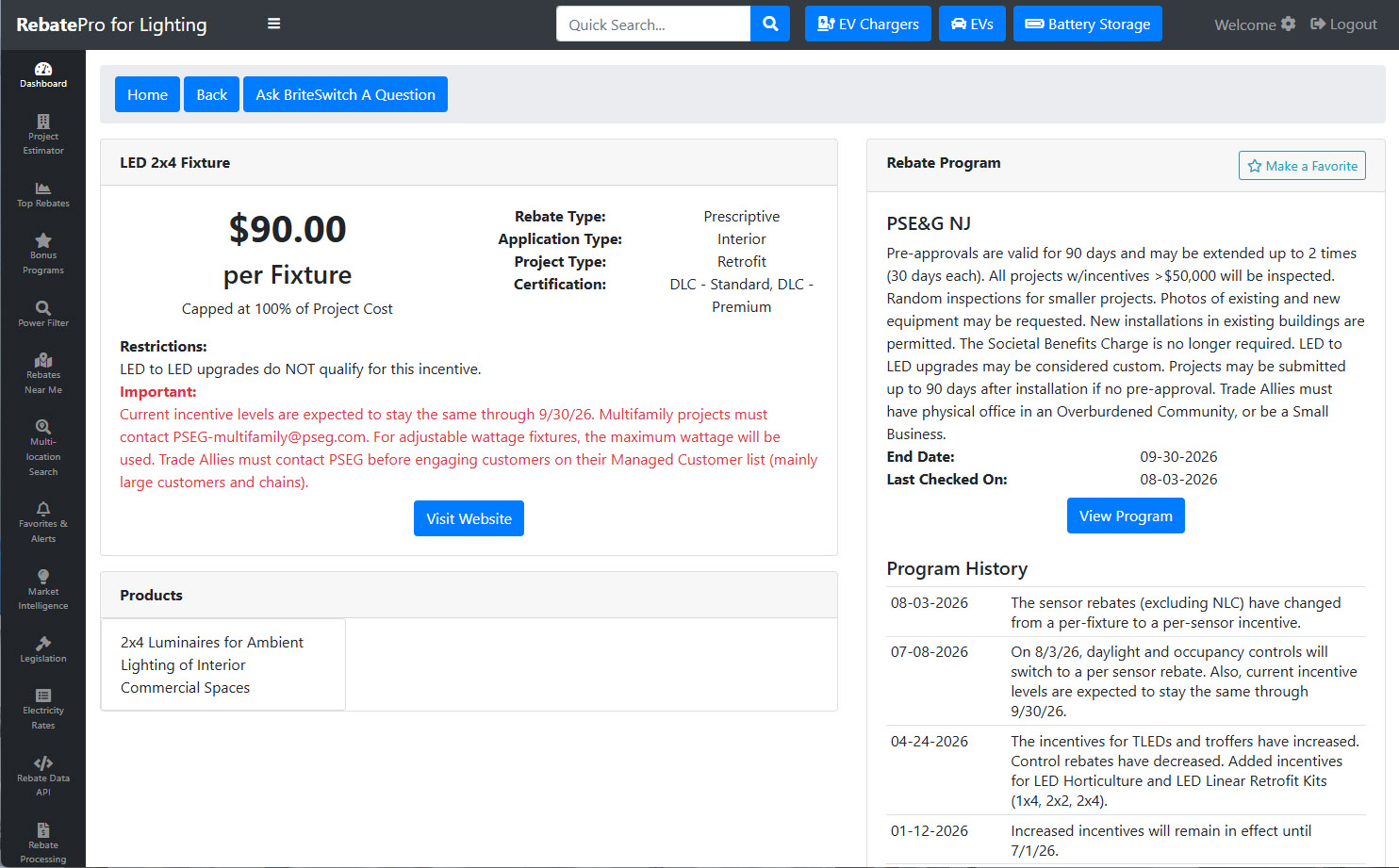The image size is (1399, 868).
Task: Click Capped at 100% of Project Cost
Action: click(288, 309)
